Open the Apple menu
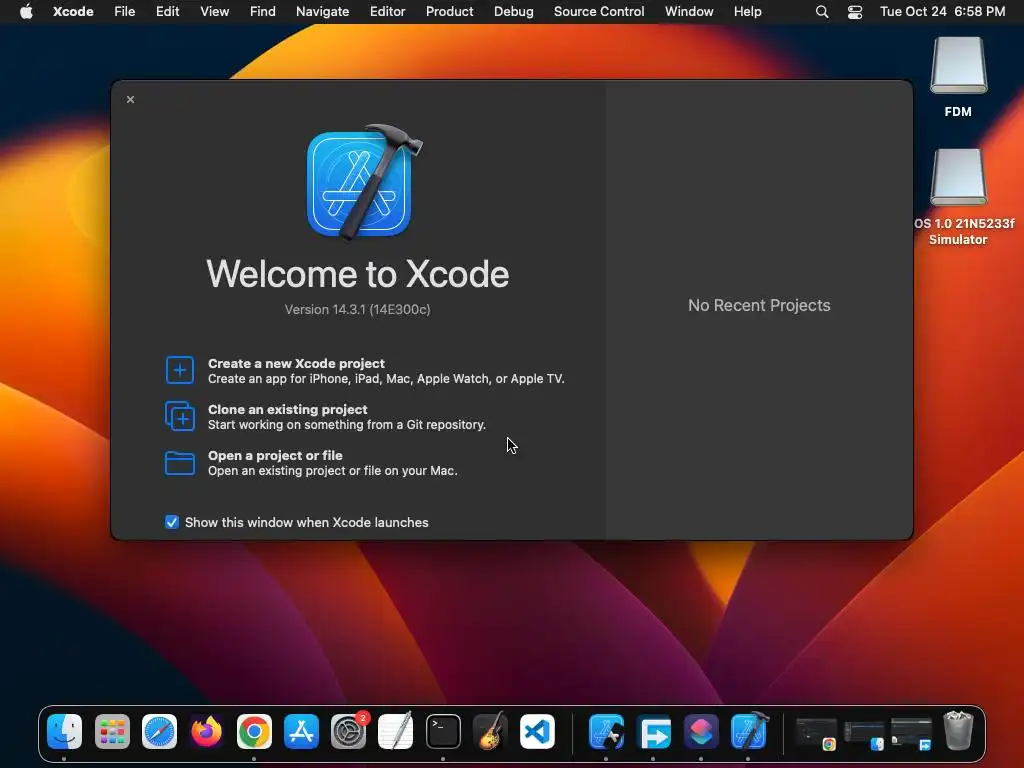This screenshot has height=768, width=1024. (x=26, y=12)
